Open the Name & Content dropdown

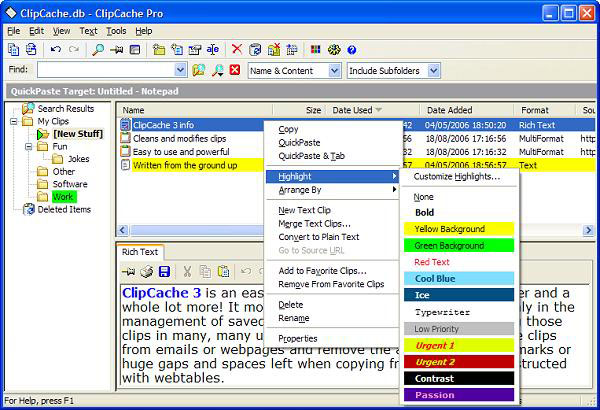coord(334,71)
